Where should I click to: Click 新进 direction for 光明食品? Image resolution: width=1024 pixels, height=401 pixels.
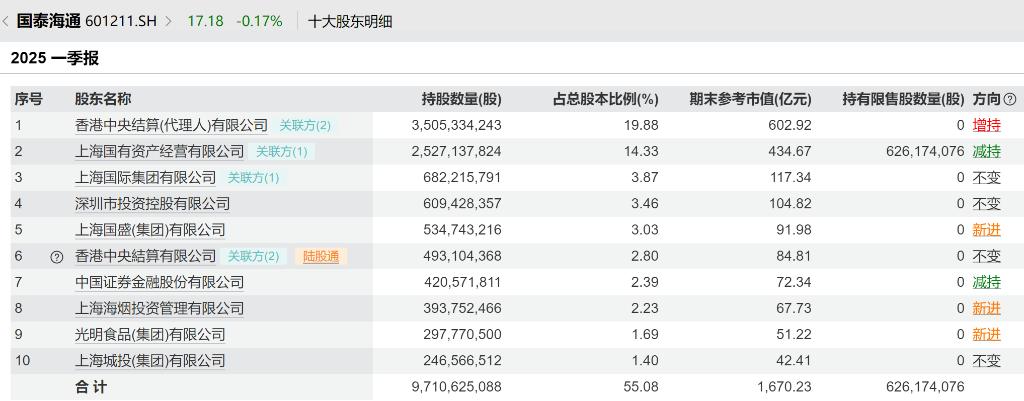click(986, 334)
